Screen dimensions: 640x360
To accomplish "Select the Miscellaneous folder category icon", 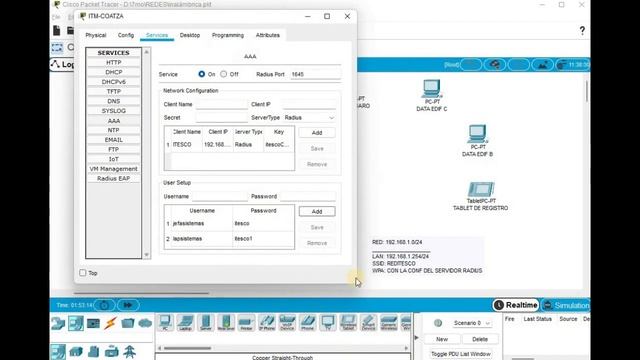I will [x=128, y=323].
